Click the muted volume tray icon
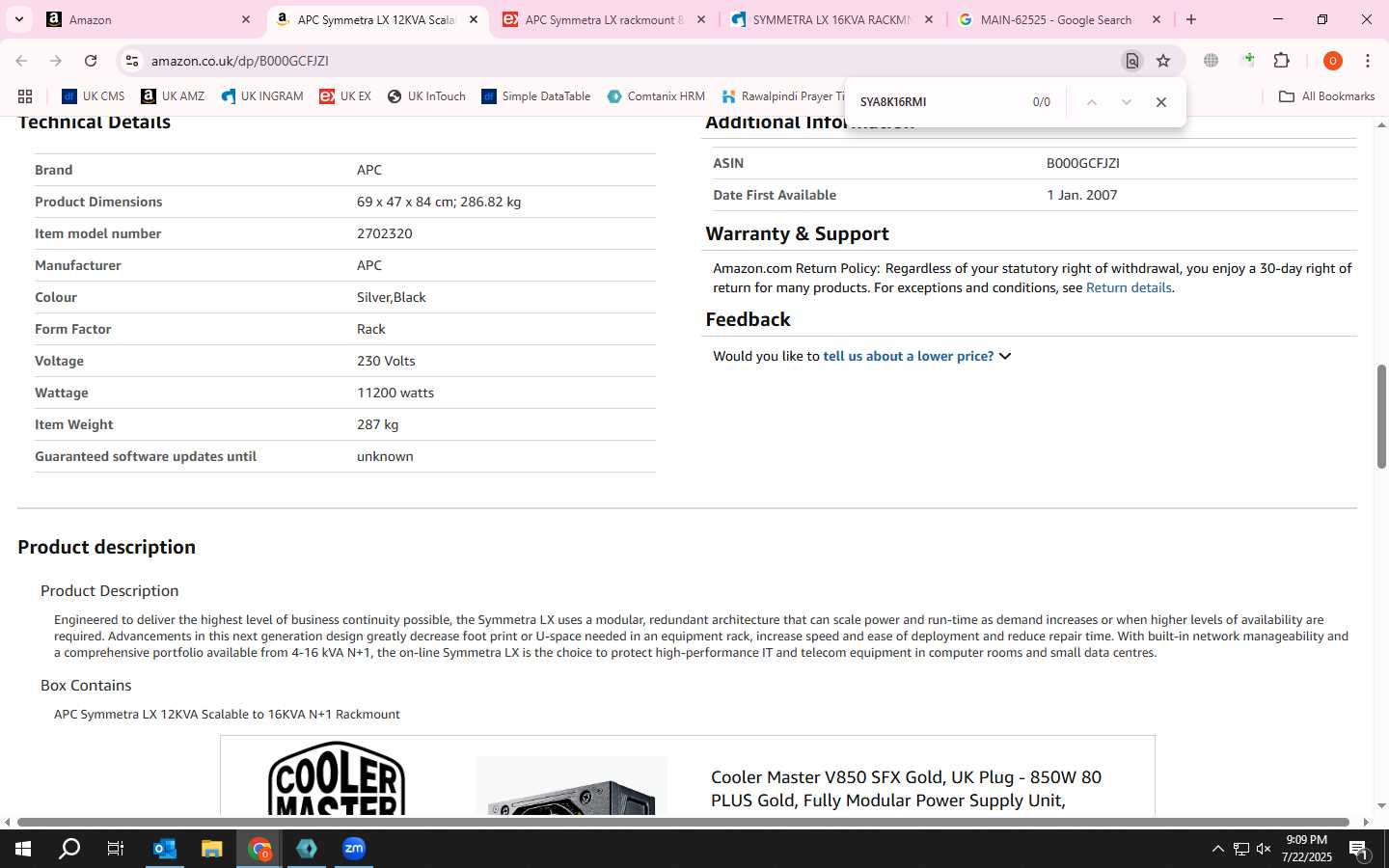This screenshot has height=868, width=1389. [1264, 849]
